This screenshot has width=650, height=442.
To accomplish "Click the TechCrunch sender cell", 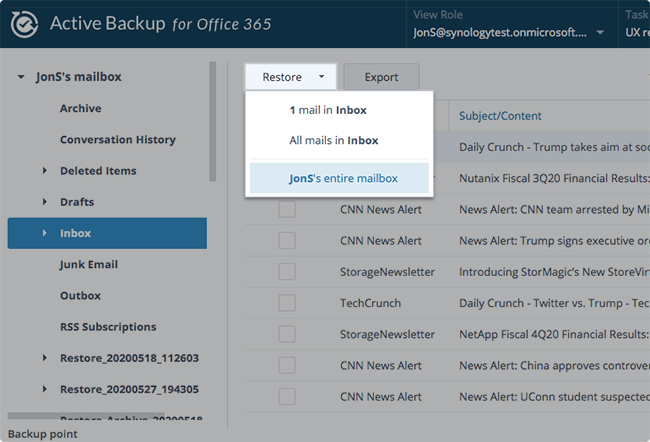I will pos(371,303).
